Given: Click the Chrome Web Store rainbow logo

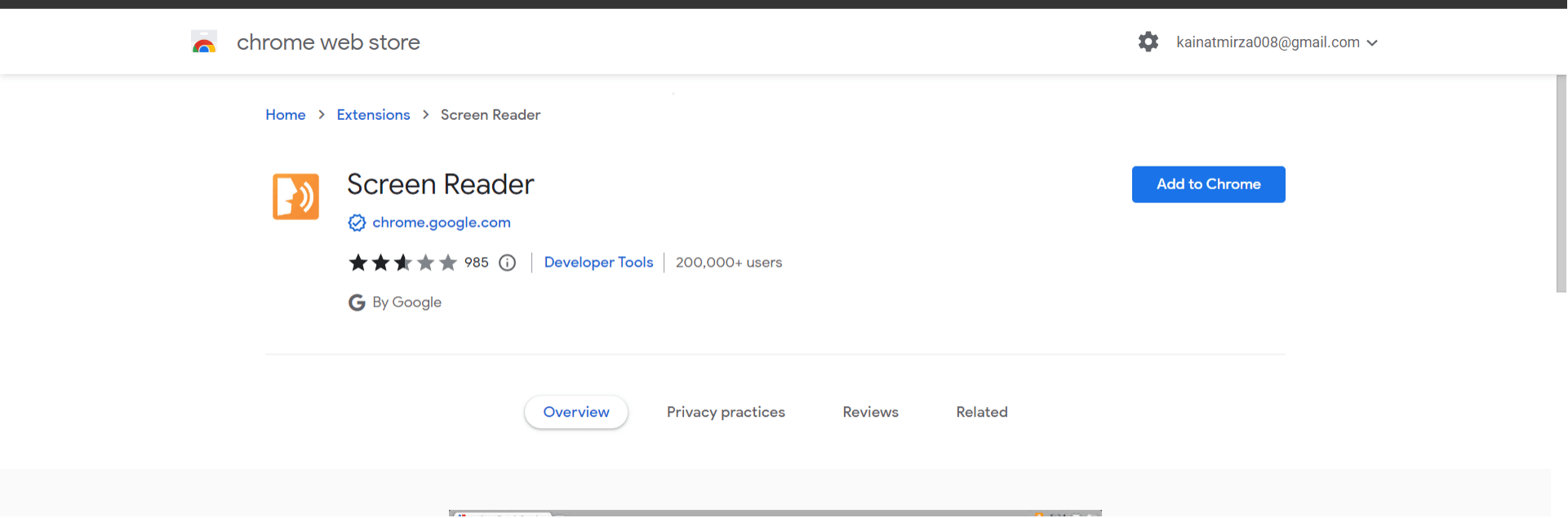Looking at the screenshot, I should (x=204, y=42).
